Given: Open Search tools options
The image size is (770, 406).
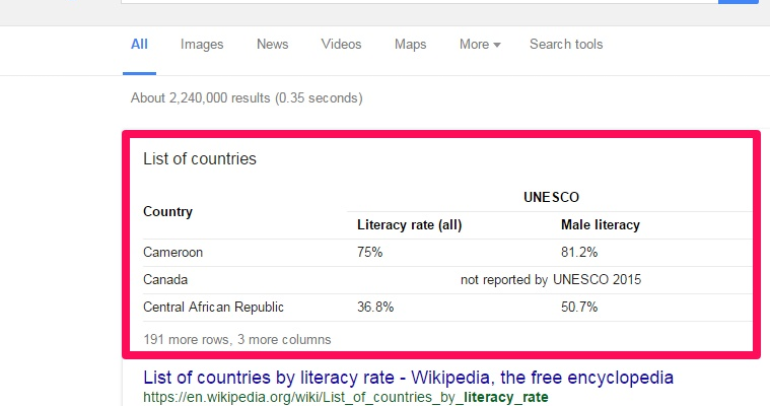Looking at the screenshot, I should pos(566,44).
